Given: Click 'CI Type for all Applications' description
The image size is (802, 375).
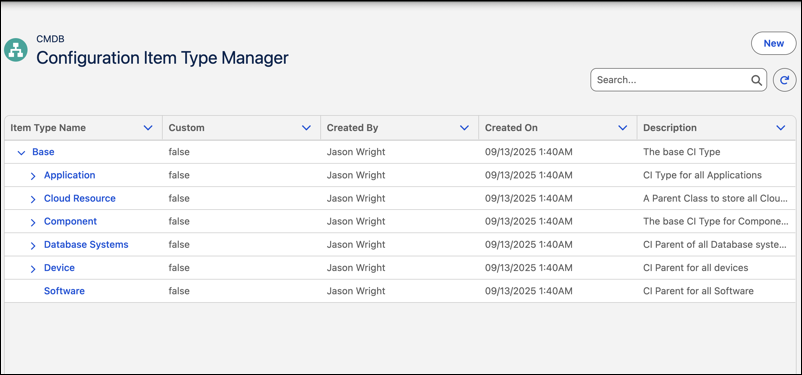Looking at the screenshot, I should 702,175.
